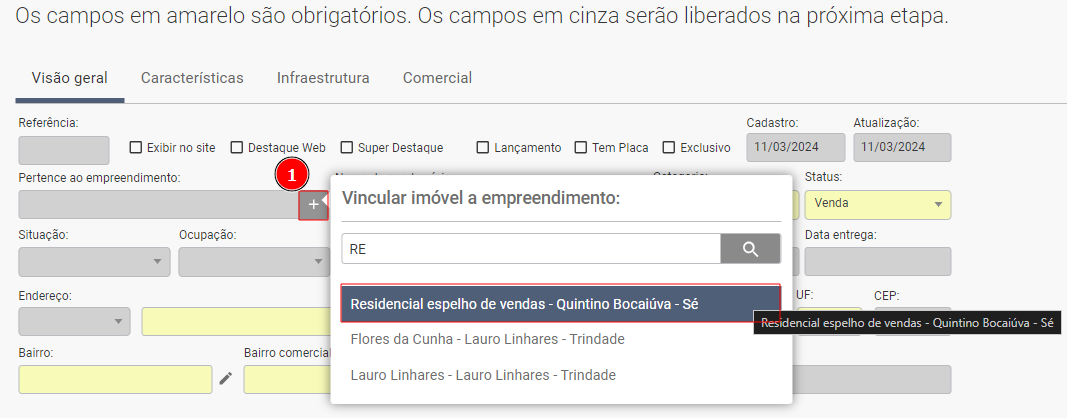Switch to the Características tab
Image resolution: width=1067 pixels, height=418 pixels.
coord(192,78)
